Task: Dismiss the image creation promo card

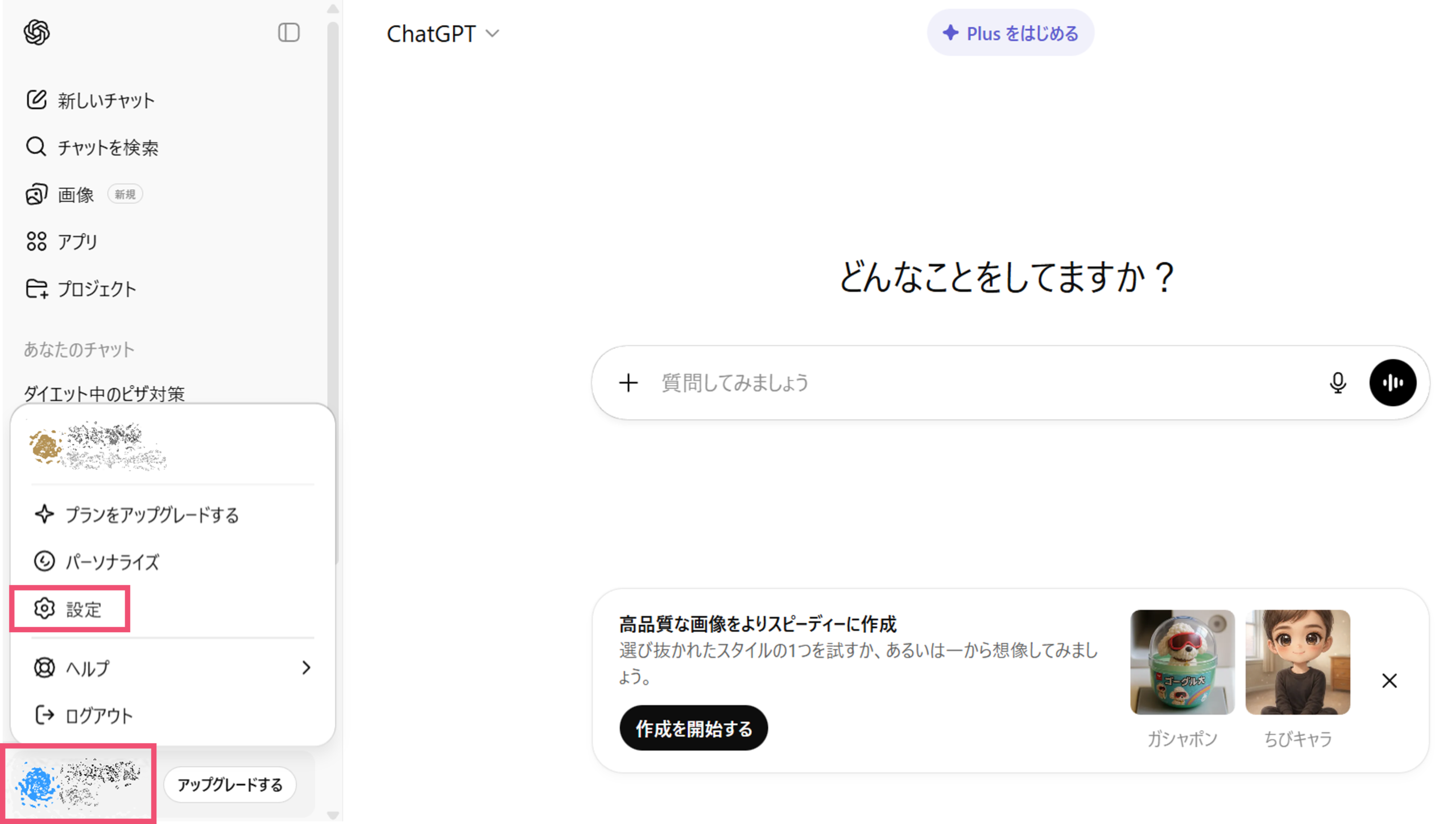Action: (1389, 681)
